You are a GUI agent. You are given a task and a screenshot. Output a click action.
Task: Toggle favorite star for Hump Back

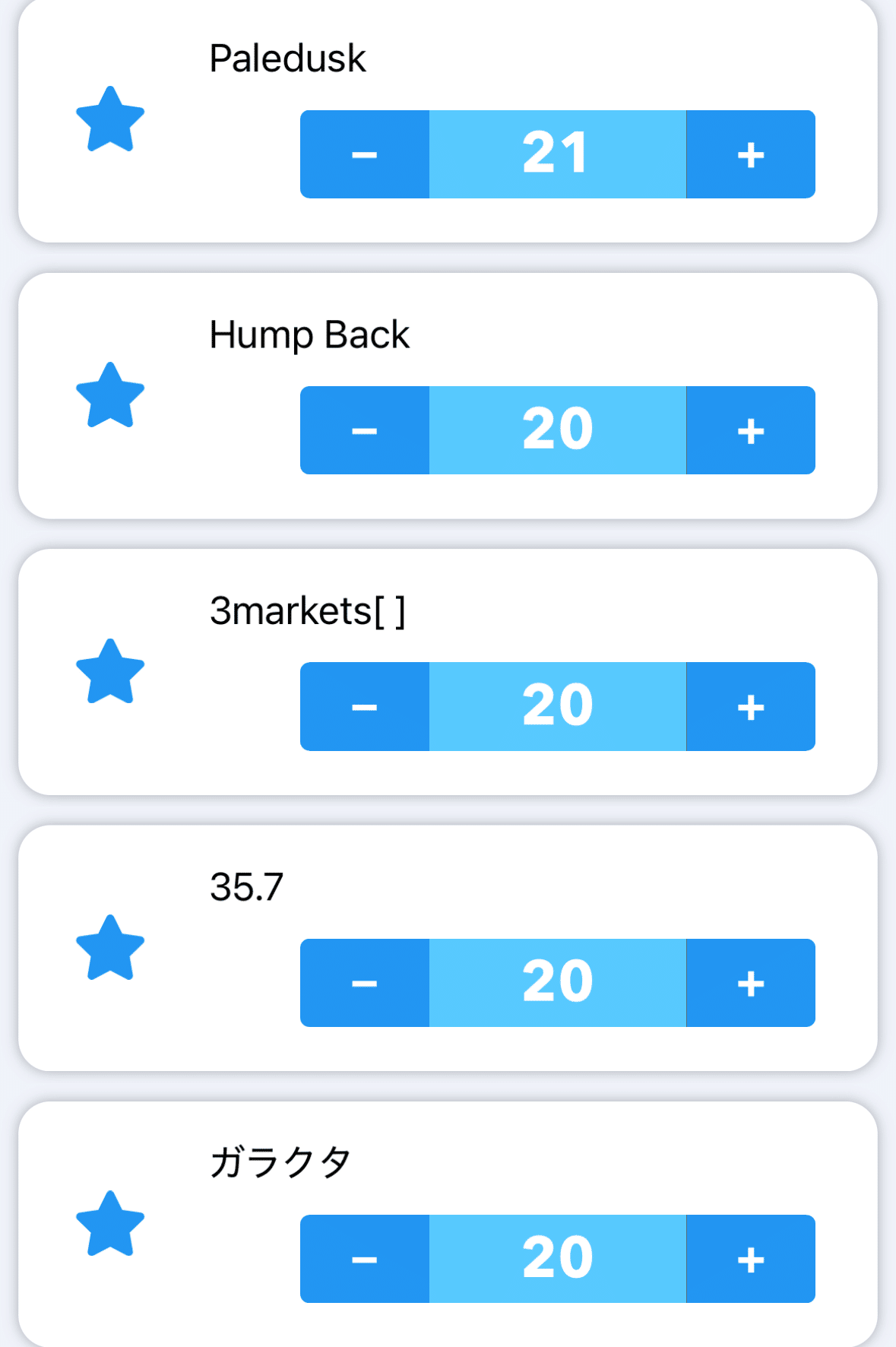pyautogui.click(x=110, y=395)
